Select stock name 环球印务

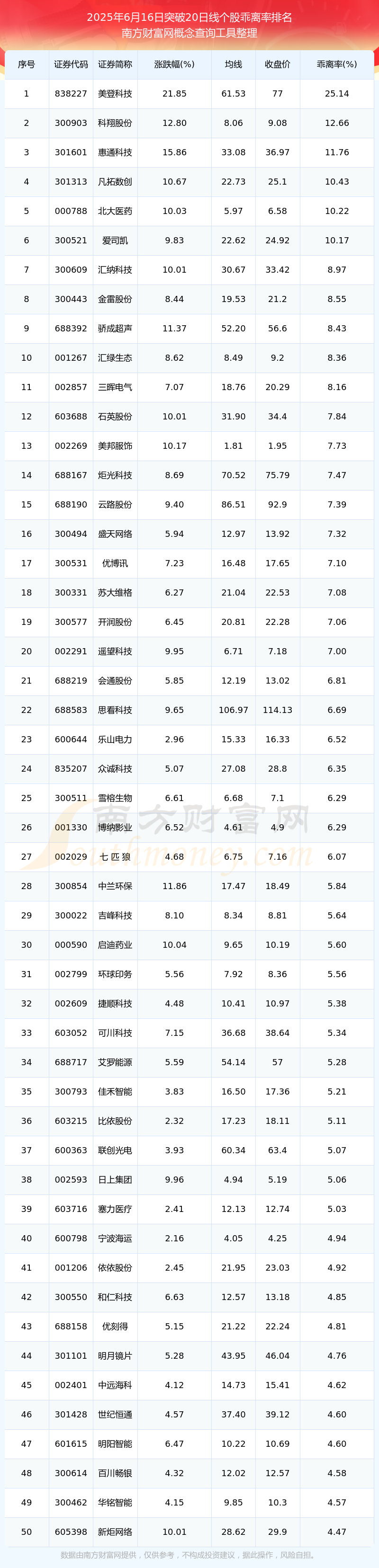[x=115, y=974]
